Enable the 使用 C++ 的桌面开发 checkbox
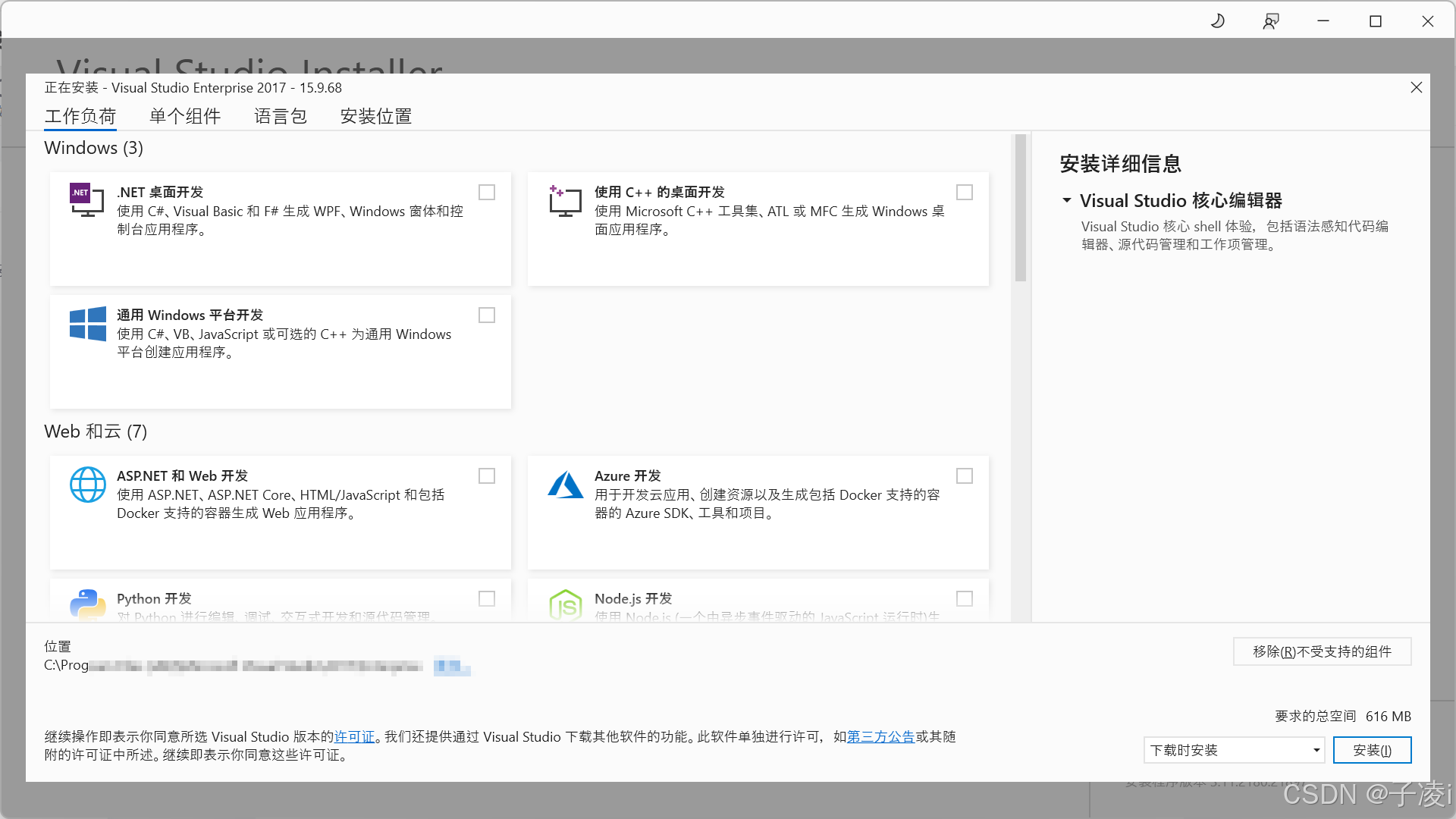 [965, 193]
